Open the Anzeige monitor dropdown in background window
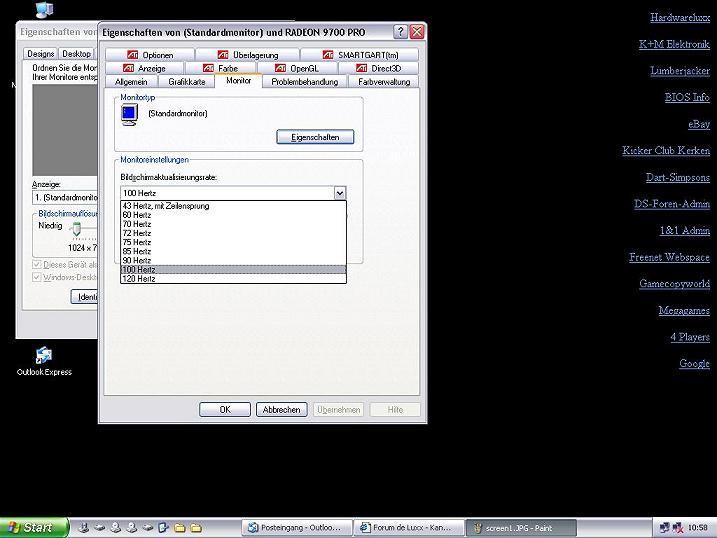This screenshot has height=538, width=717. tap(64, 197)
